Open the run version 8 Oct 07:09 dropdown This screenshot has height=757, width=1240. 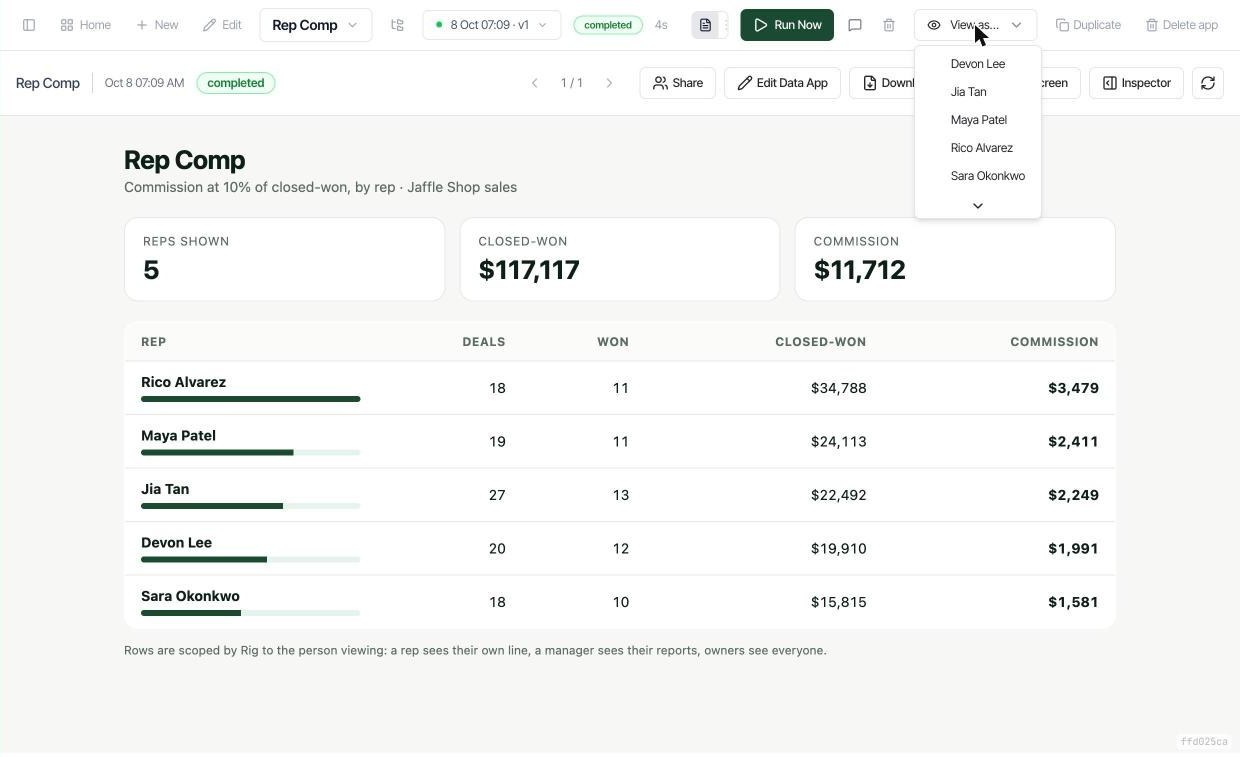(491, 25)
